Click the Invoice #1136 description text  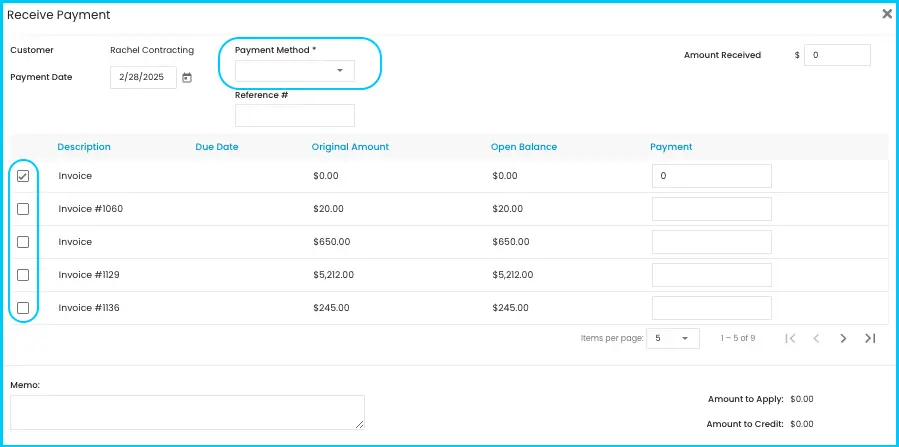tap(89, 308)
